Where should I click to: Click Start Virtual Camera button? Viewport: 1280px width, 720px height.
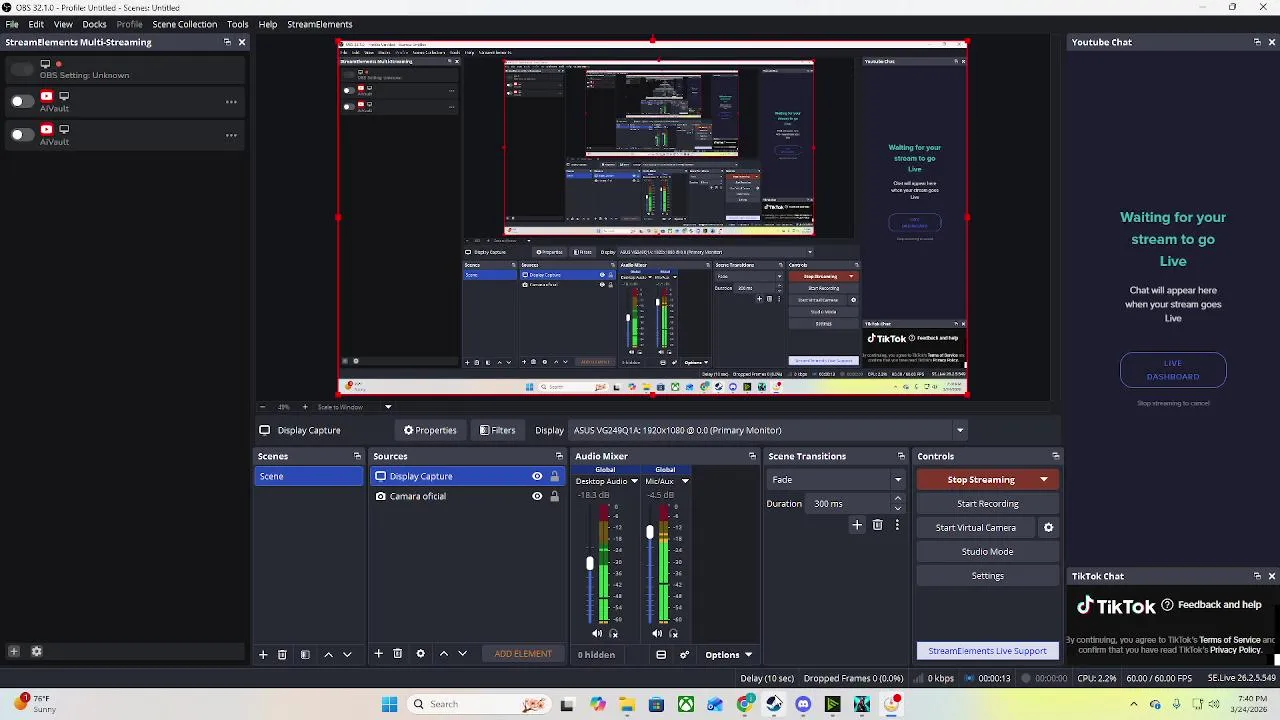(x=976, y=528)
